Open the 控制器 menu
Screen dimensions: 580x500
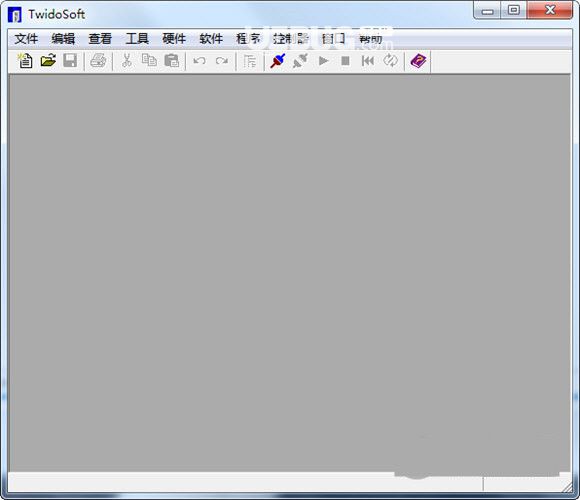pos(291,38)
